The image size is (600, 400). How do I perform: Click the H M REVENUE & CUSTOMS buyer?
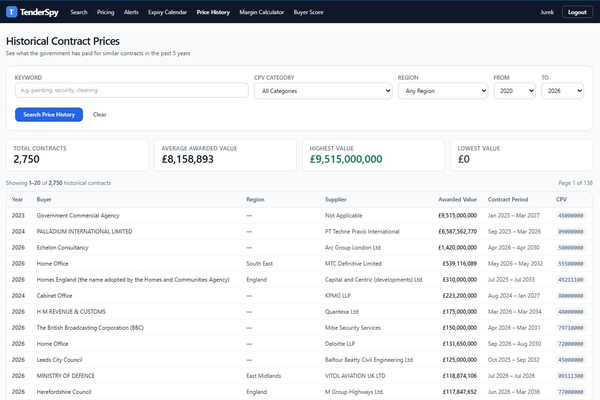pyautogui.click(x=71, y=312)
